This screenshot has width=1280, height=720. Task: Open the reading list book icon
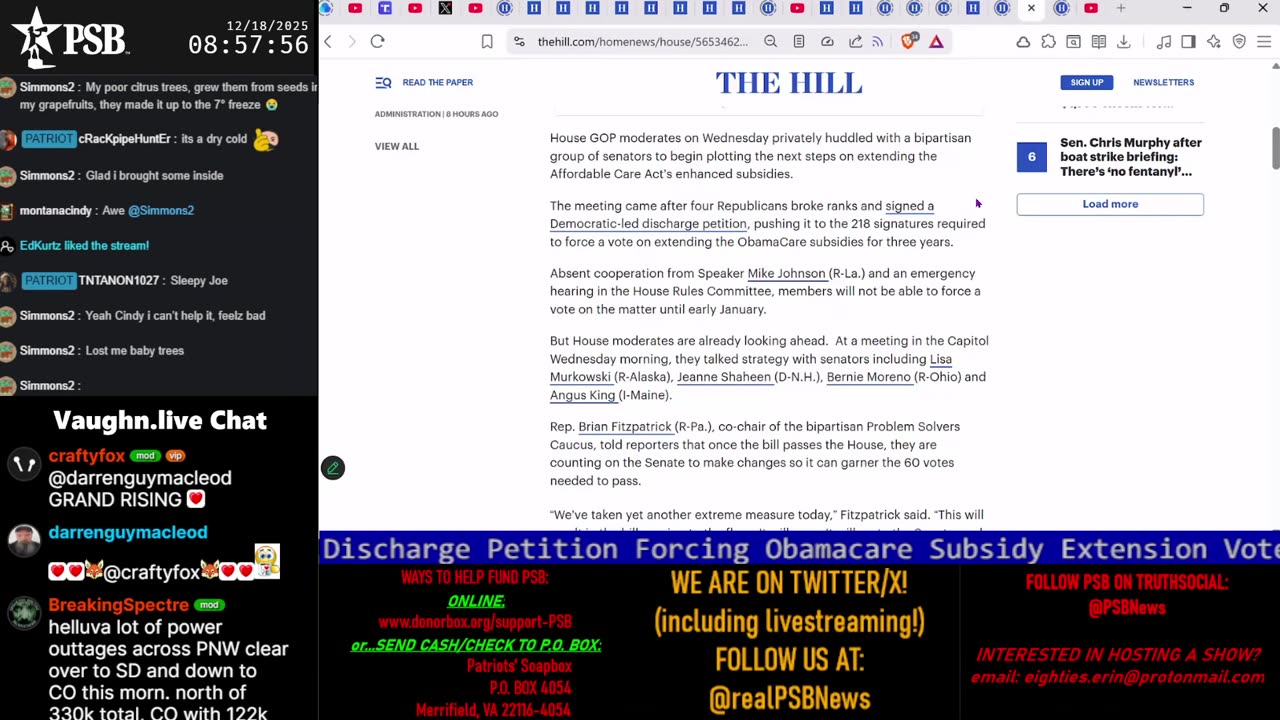point(1099,42)
